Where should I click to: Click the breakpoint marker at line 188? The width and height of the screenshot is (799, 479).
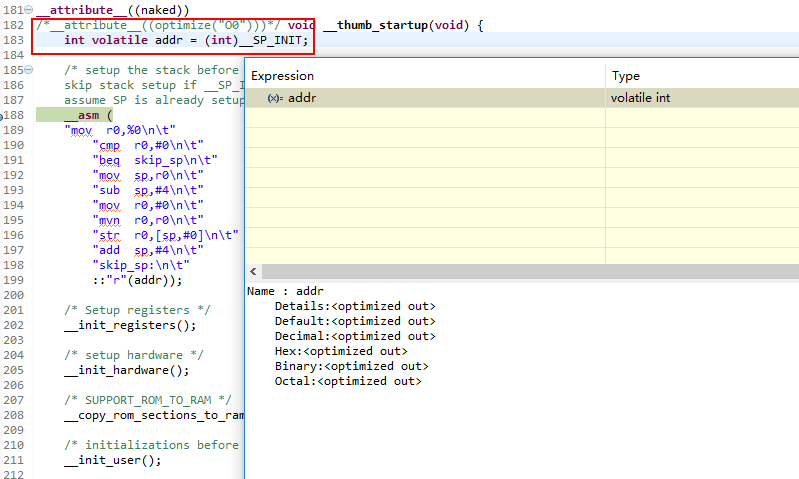(x=2, y=117)
